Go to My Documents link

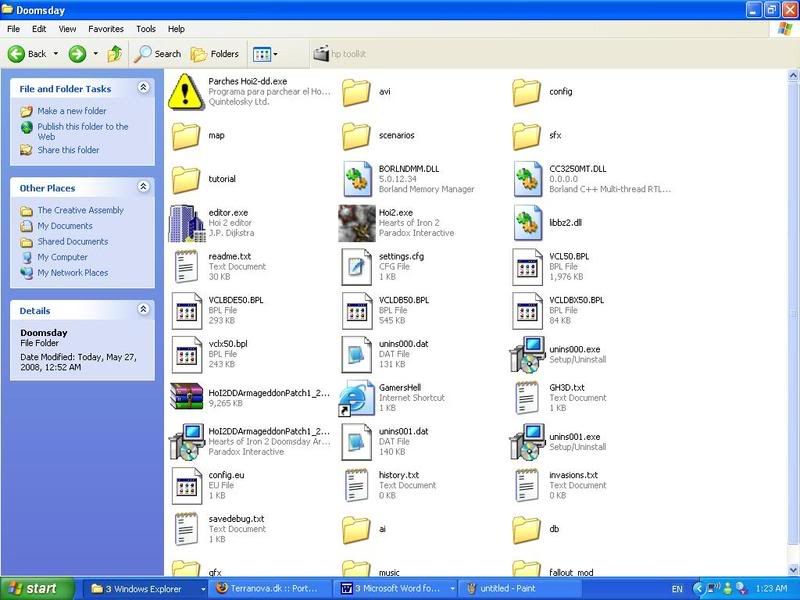coord(65,226)
